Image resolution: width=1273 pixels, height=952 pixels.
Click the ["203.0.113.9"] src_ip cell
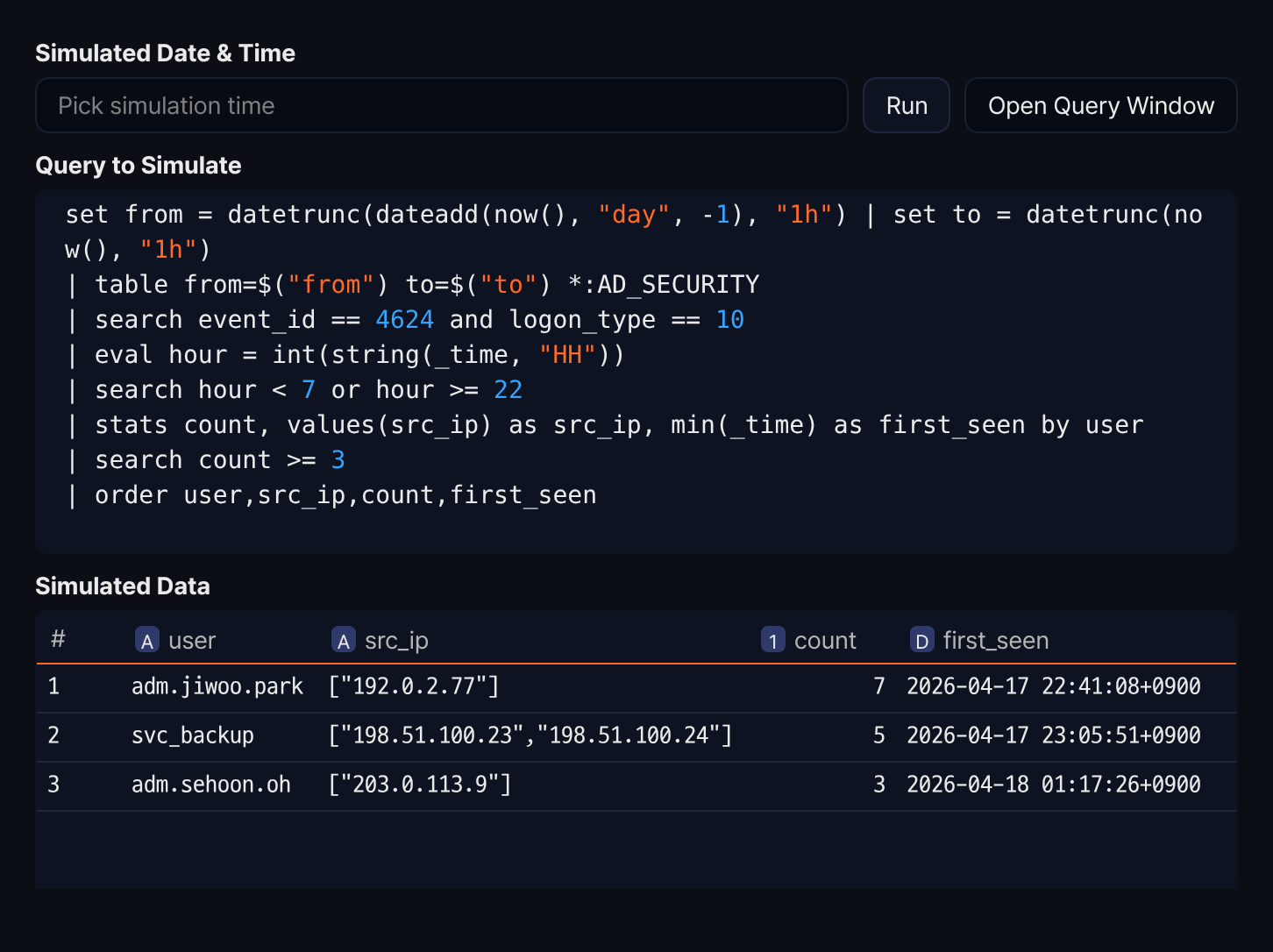tap(420, 785)
